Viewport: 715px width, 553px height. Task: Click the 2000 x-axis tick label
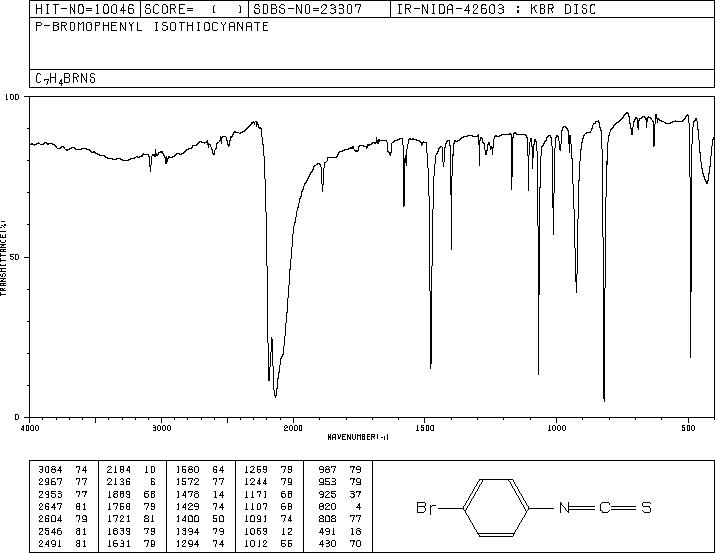pos(293,428)
